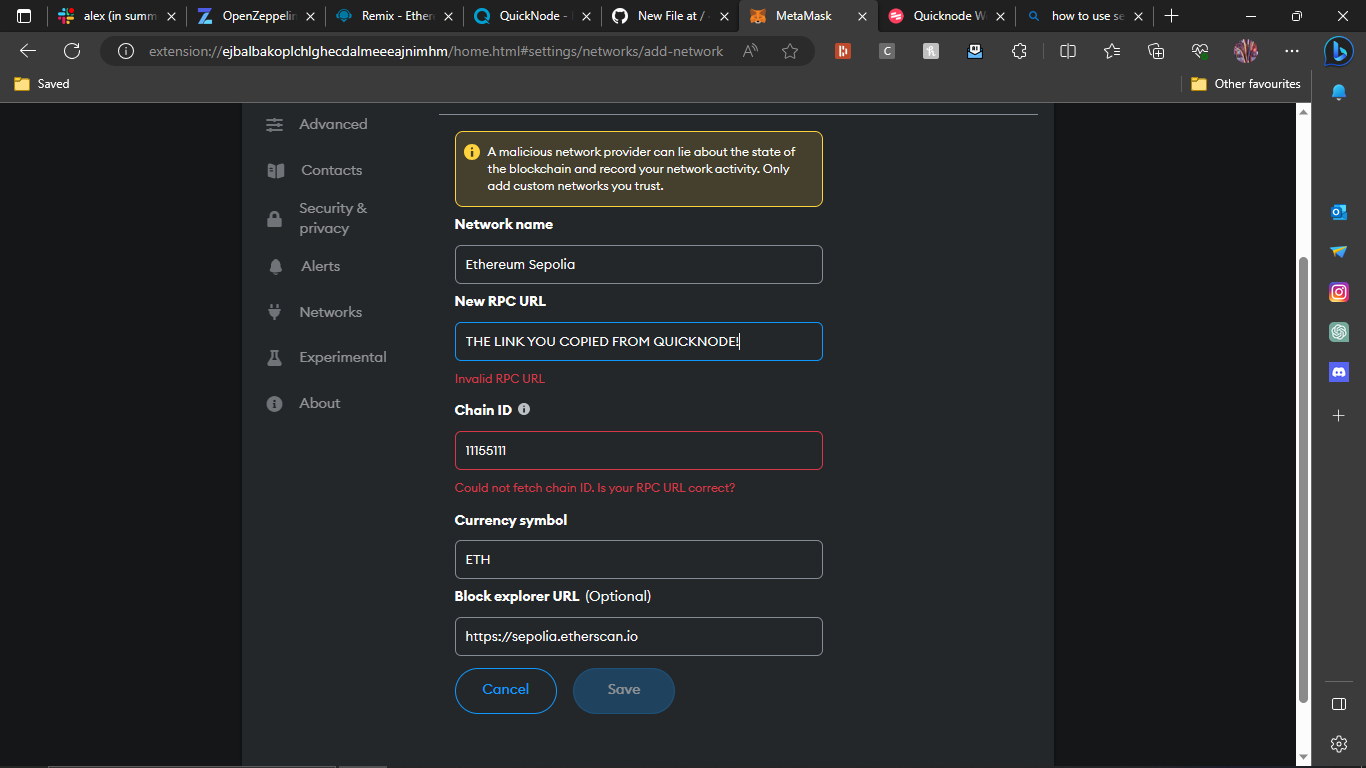
Task: Click the Invalid RPC URL error text
Action: tap(500, 379)
